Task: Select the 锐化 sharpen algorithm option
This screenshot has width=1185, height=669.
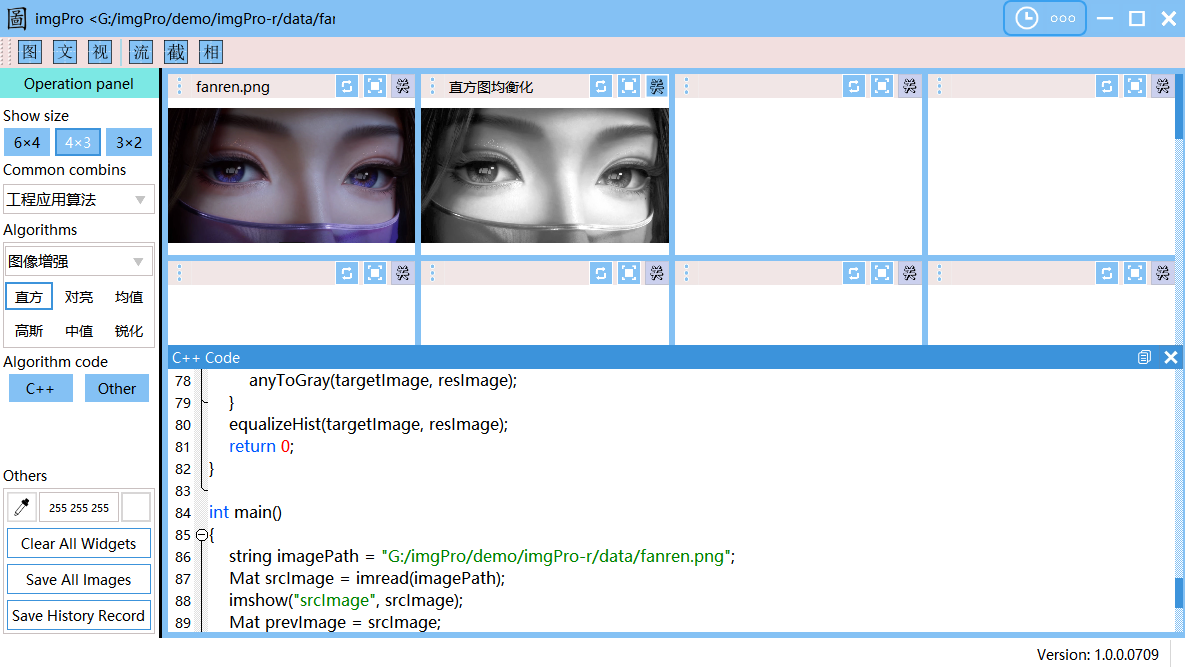Action: 128,331
